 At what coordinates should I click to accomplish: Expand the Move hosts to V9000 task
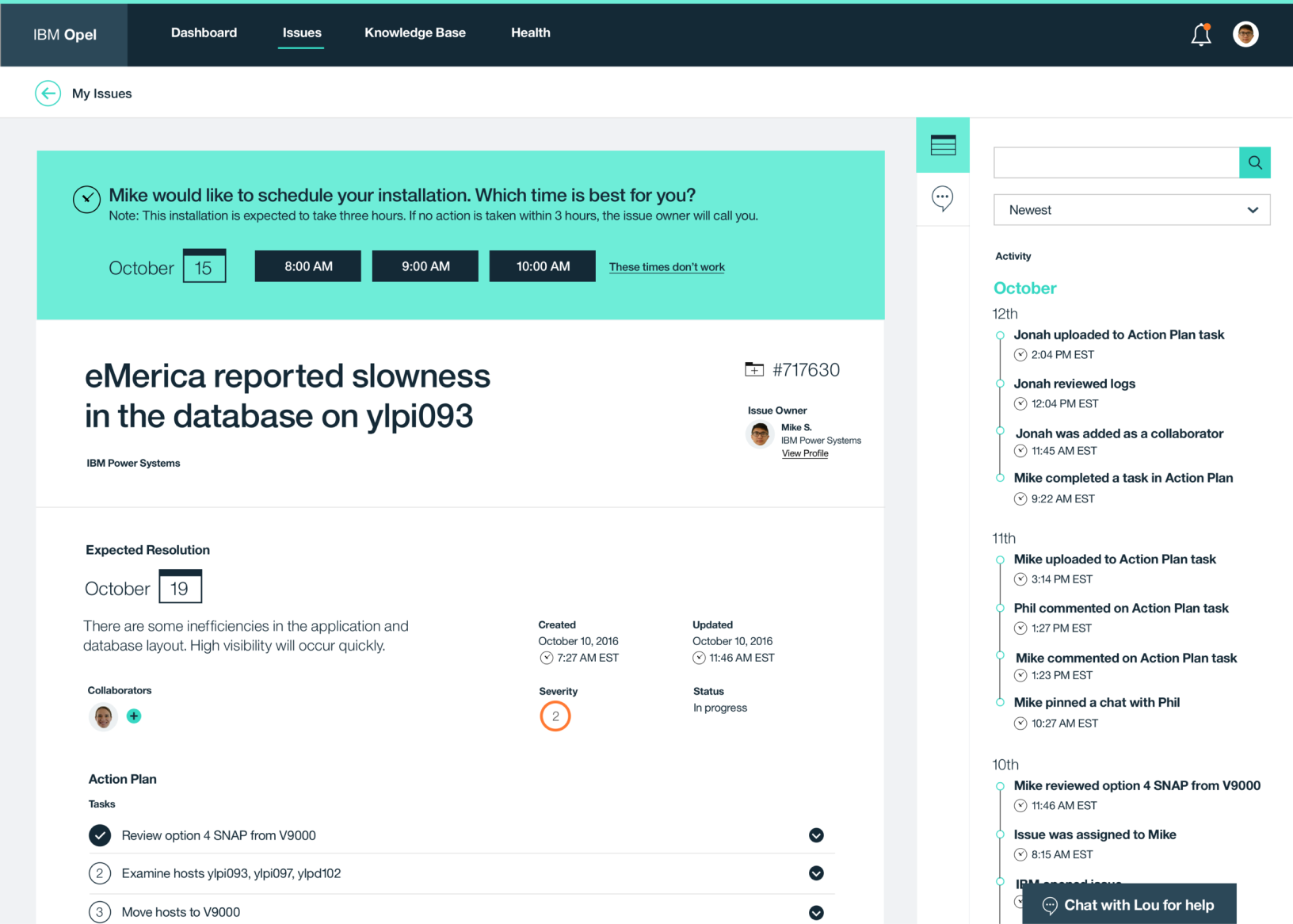(x=816, y=913)
